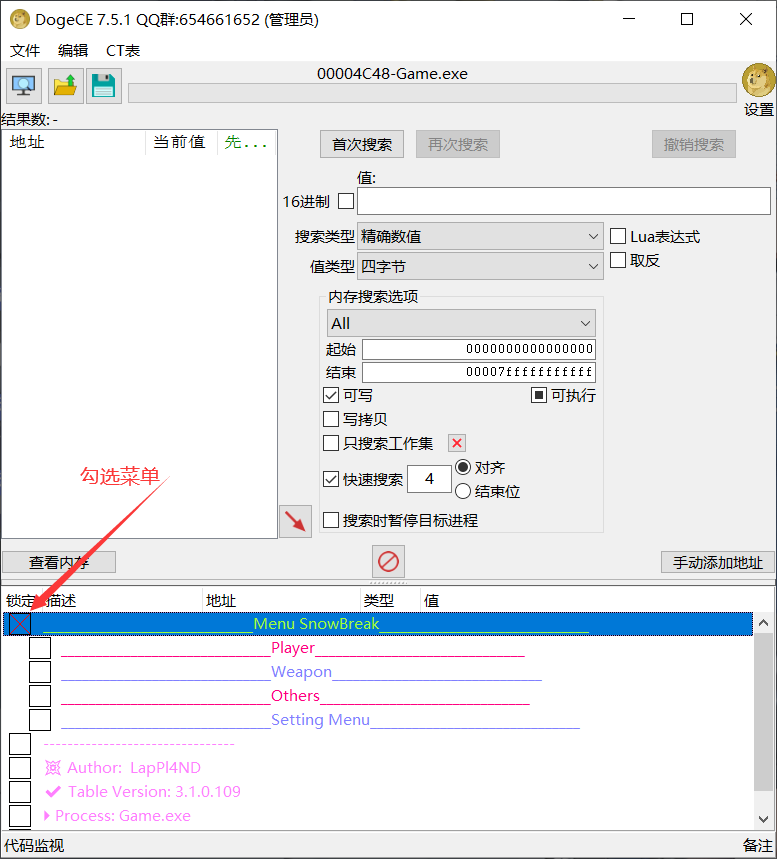Expand the memory region dropdown showing All
777x859 pixels.
click(461, 323)
